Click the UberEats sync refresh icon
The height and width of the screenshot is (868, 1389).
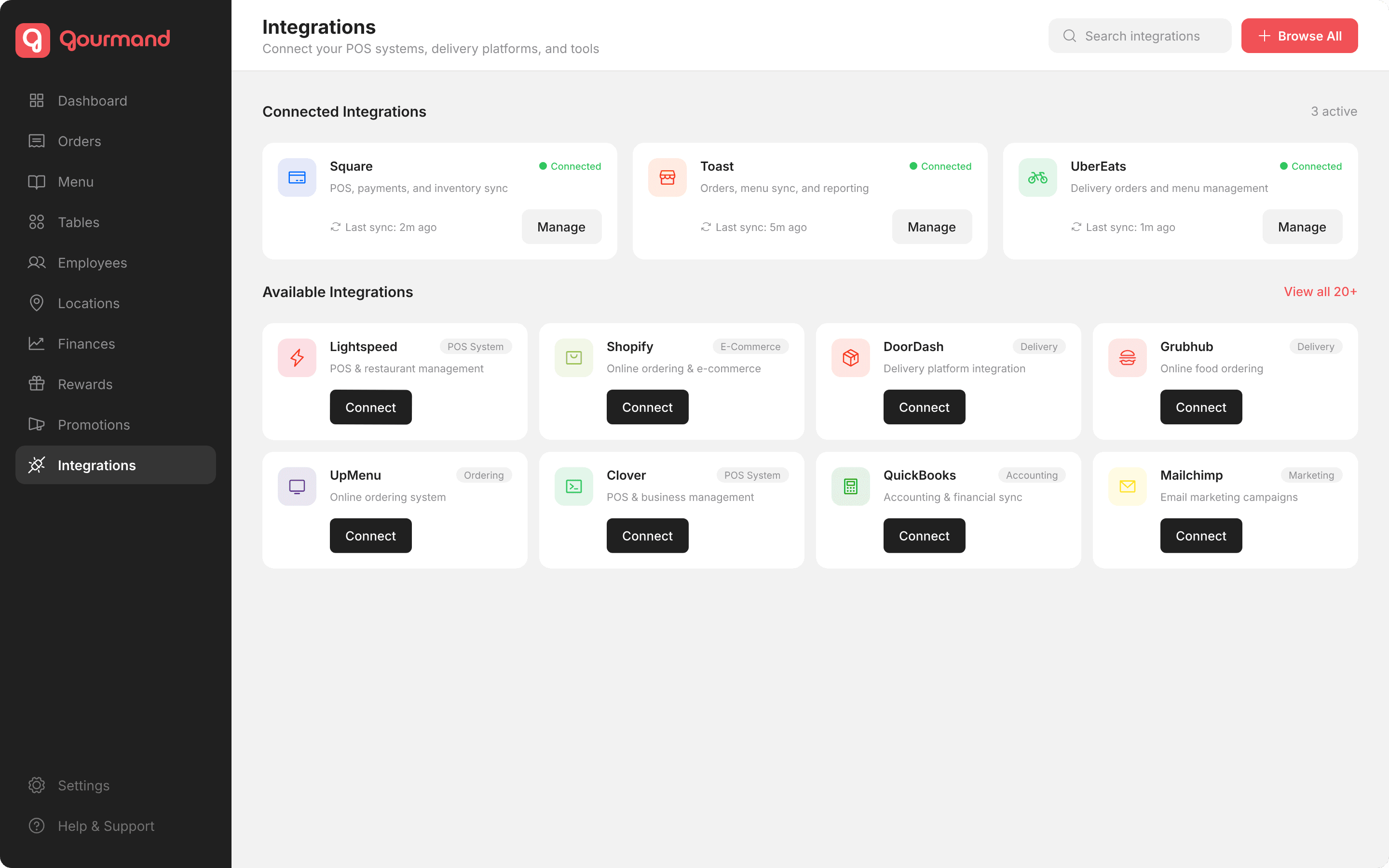coord(1076,227)
